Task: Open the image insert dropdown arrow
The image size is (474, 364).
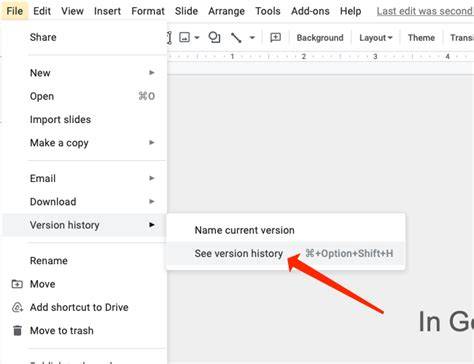Action: pyautogui.click(x=197, y=38)
